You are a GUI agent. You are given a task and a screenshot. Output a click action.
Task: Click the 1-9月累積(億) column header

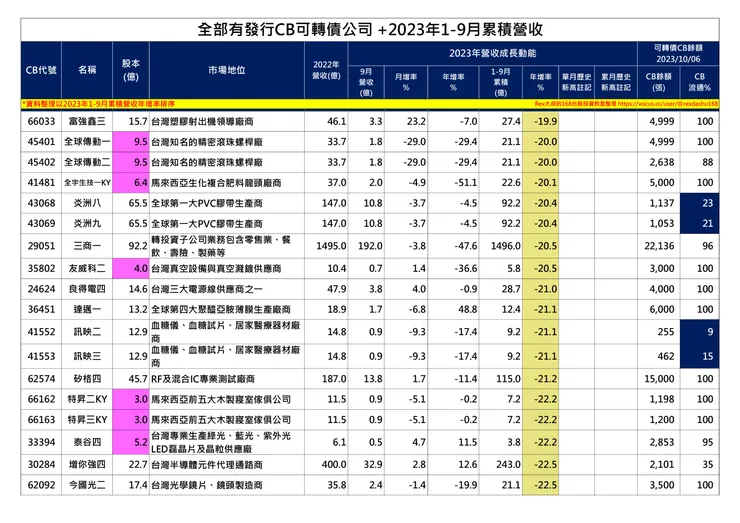500,82
